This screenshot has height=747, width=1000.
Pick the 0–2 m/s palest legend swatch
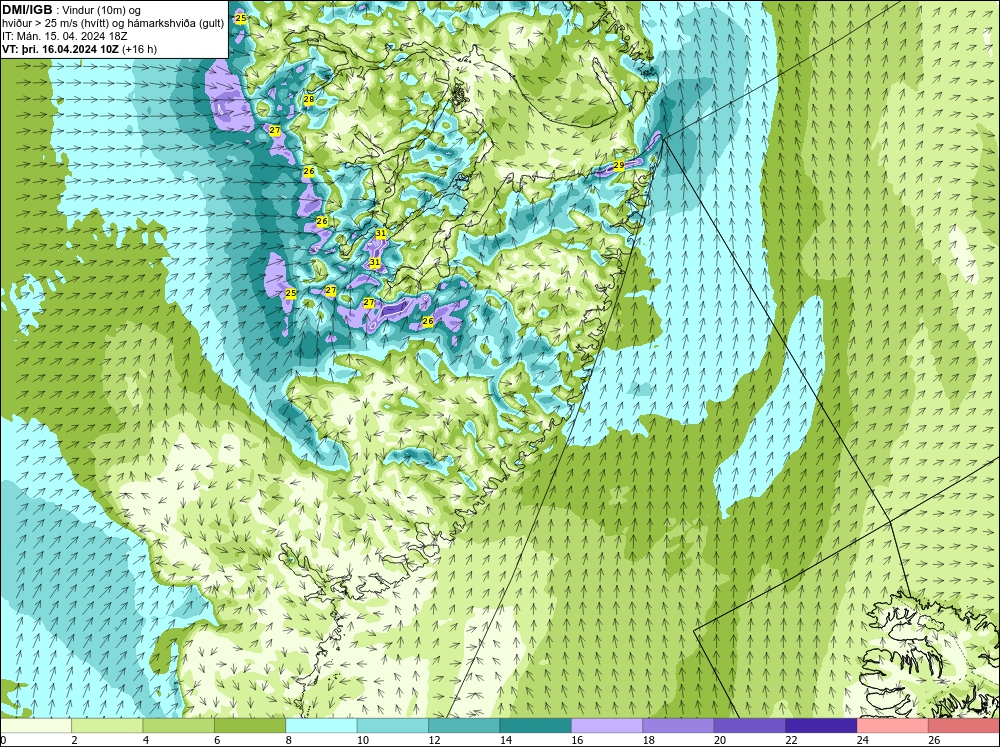pos(36,725)
